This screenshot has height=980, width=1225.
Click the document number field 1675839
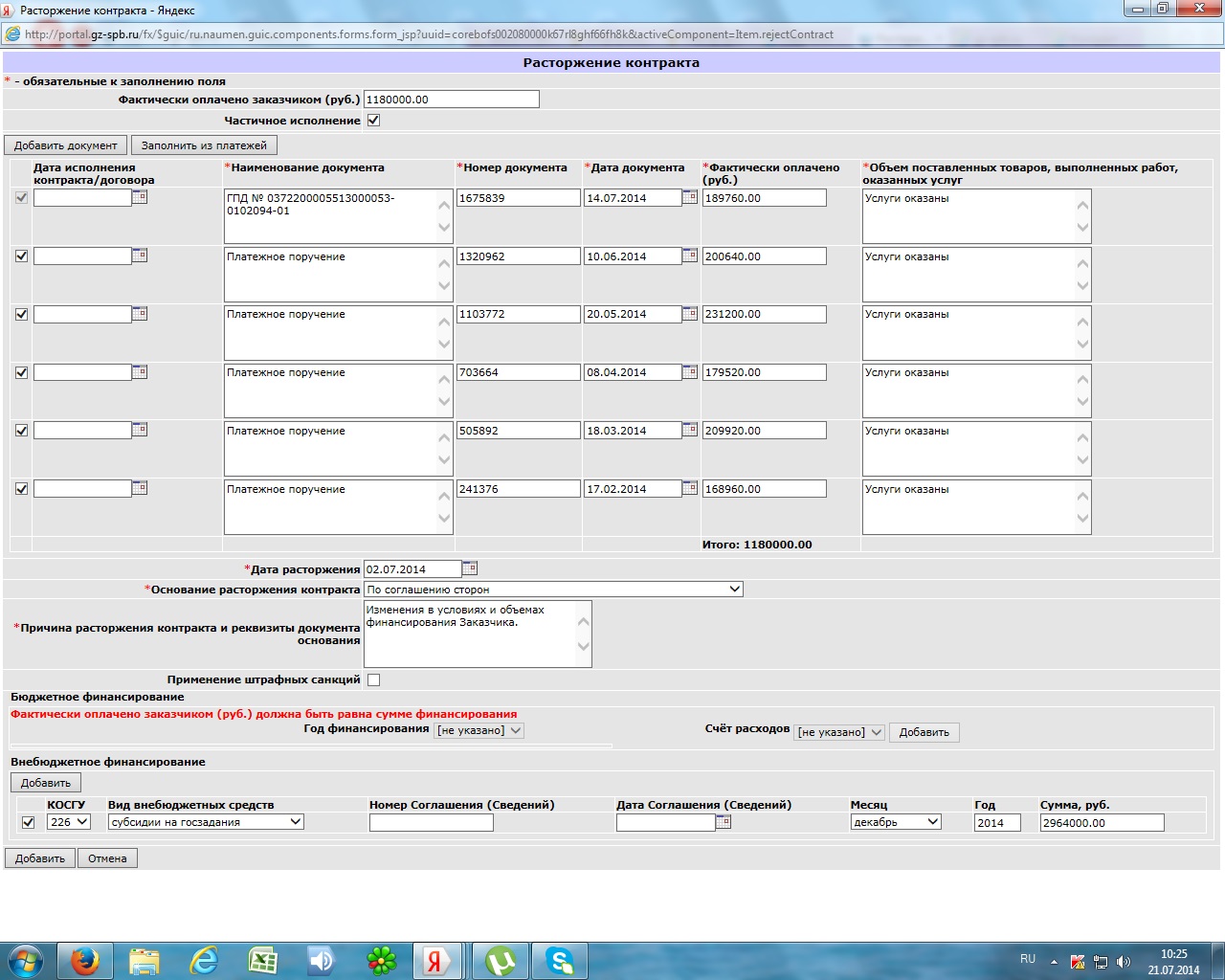(x=519, y=198)
